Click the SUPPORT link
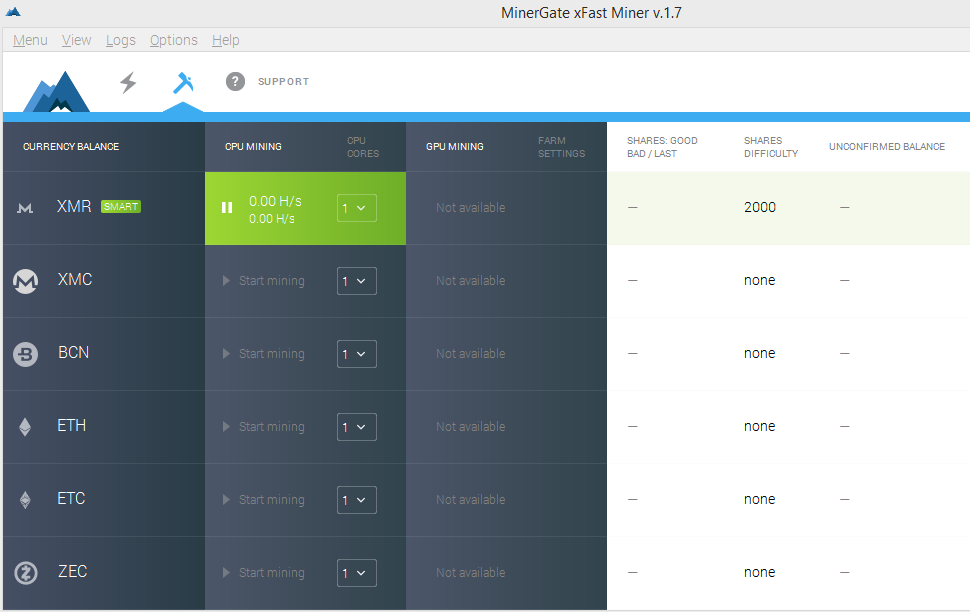This screenshot has height=612, width=970. [283, 82]
